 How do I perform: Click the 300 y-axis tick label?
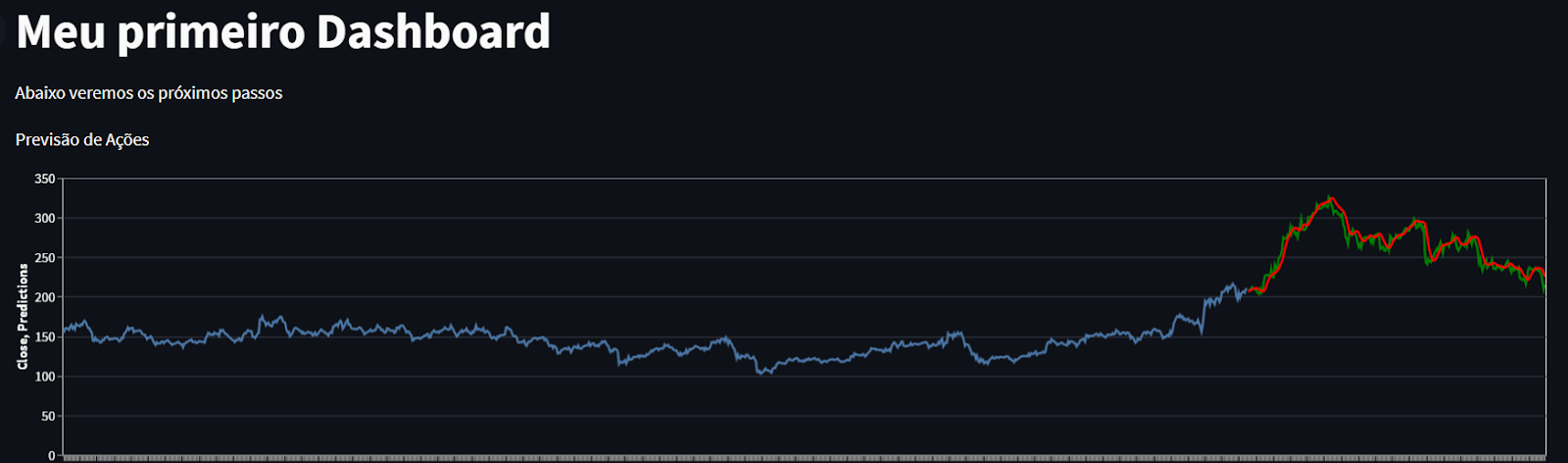[45, 219]
